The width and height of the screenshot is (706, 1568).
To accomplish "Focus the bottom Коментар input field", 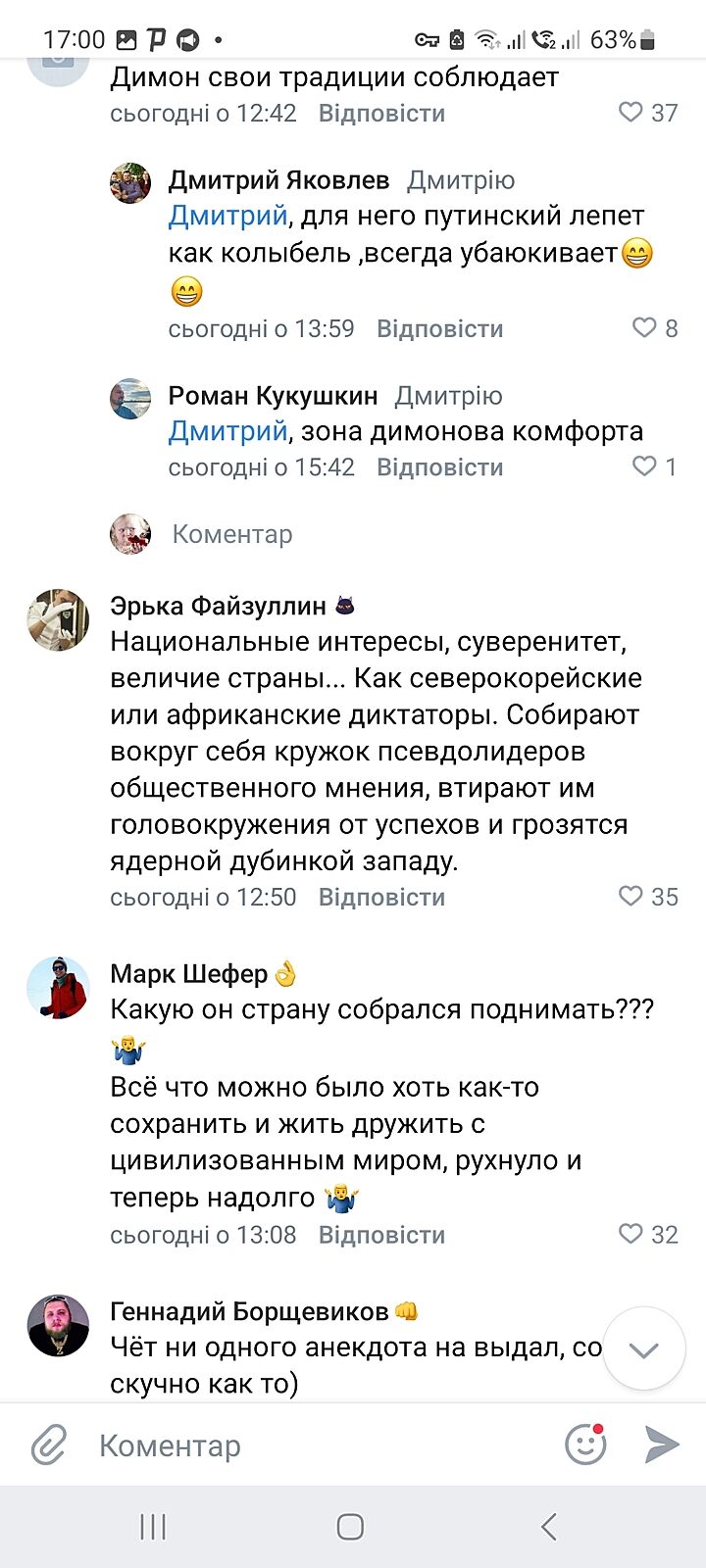I will tap(314, 1445).
